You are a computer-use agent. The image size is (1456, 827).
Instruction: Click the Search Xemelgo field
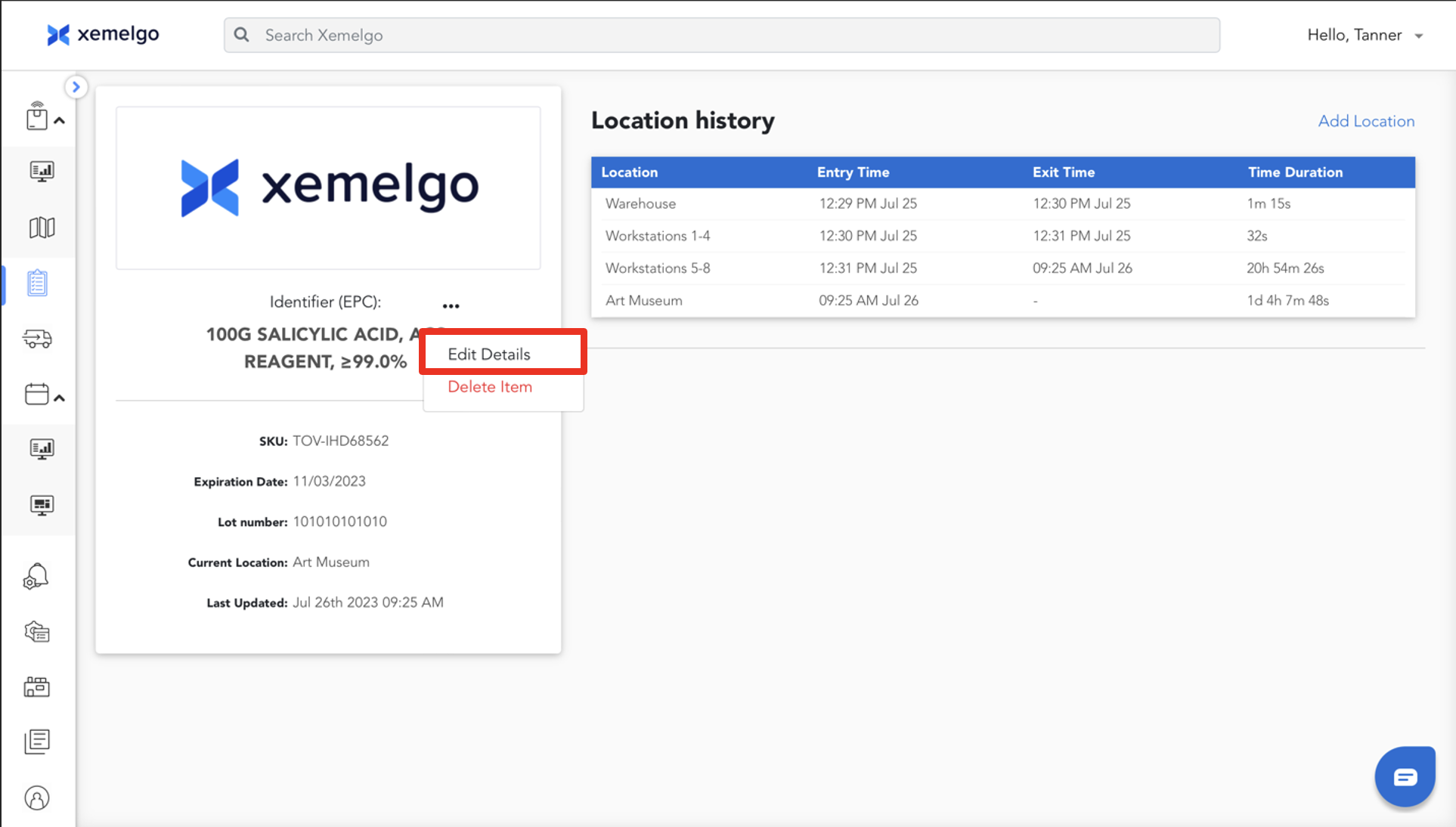pyautogui.click(x=721, y=36)
